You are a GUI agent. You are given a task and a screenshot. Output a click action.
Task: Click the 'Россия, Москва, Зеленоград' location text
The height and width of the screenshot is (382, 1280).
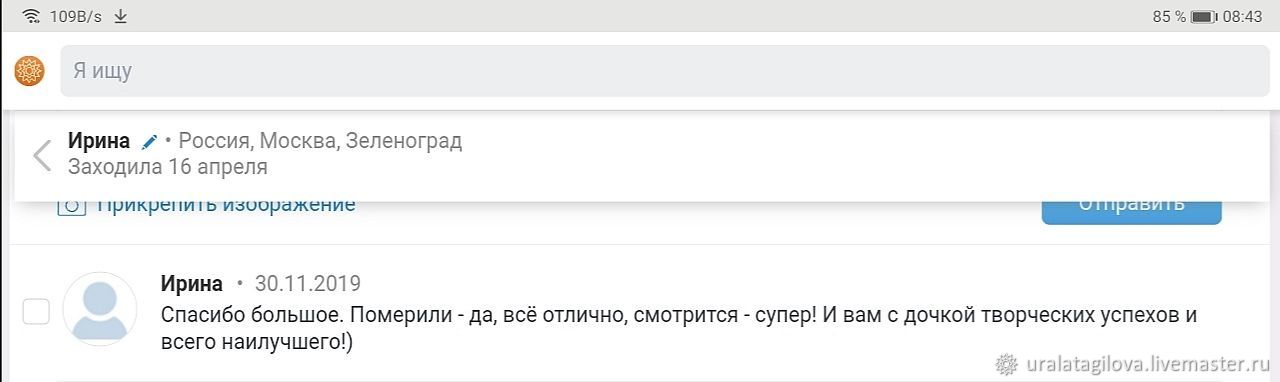coord(321,141)
